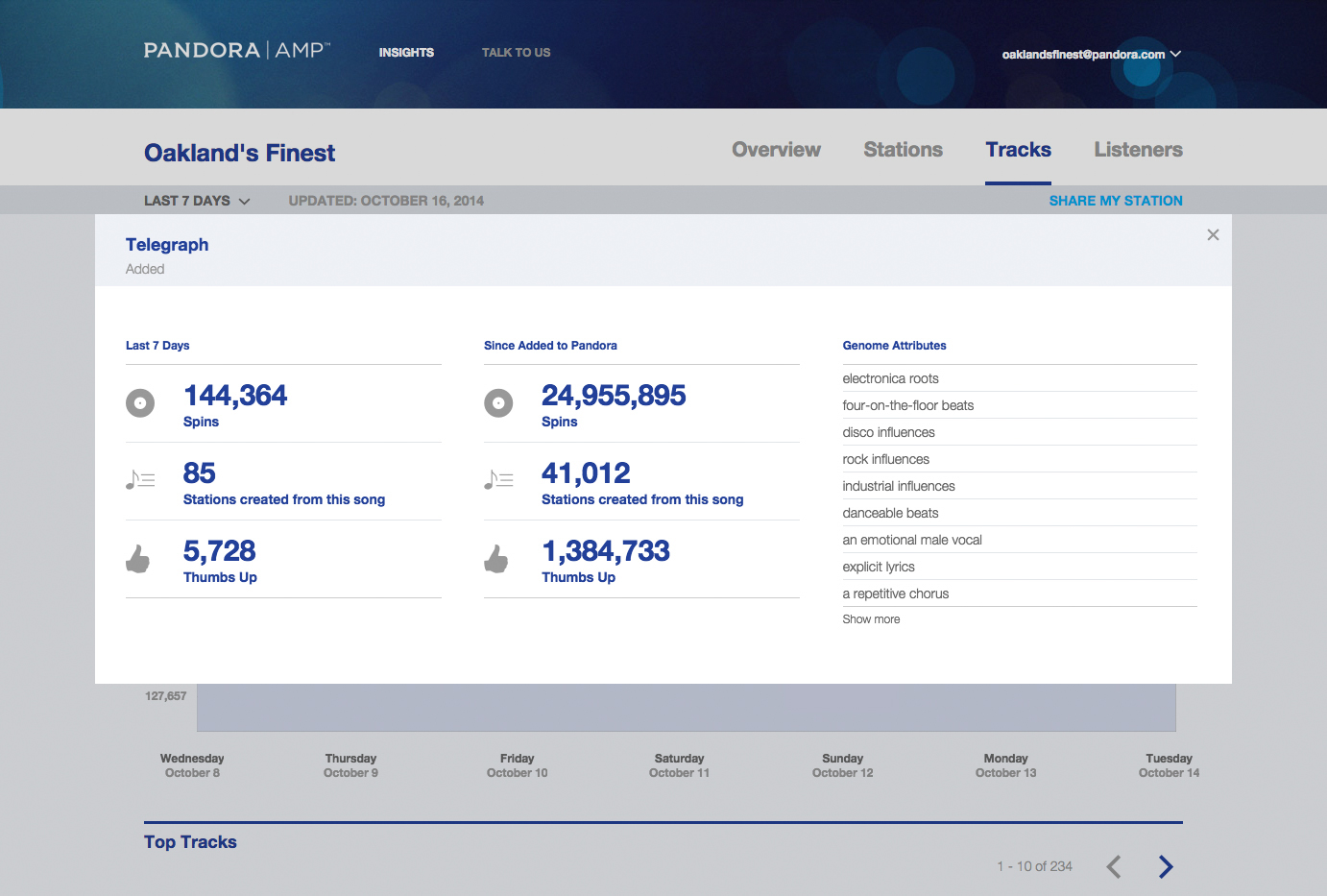
Task: Open the Talk To Us menu item
Action: 516,53
